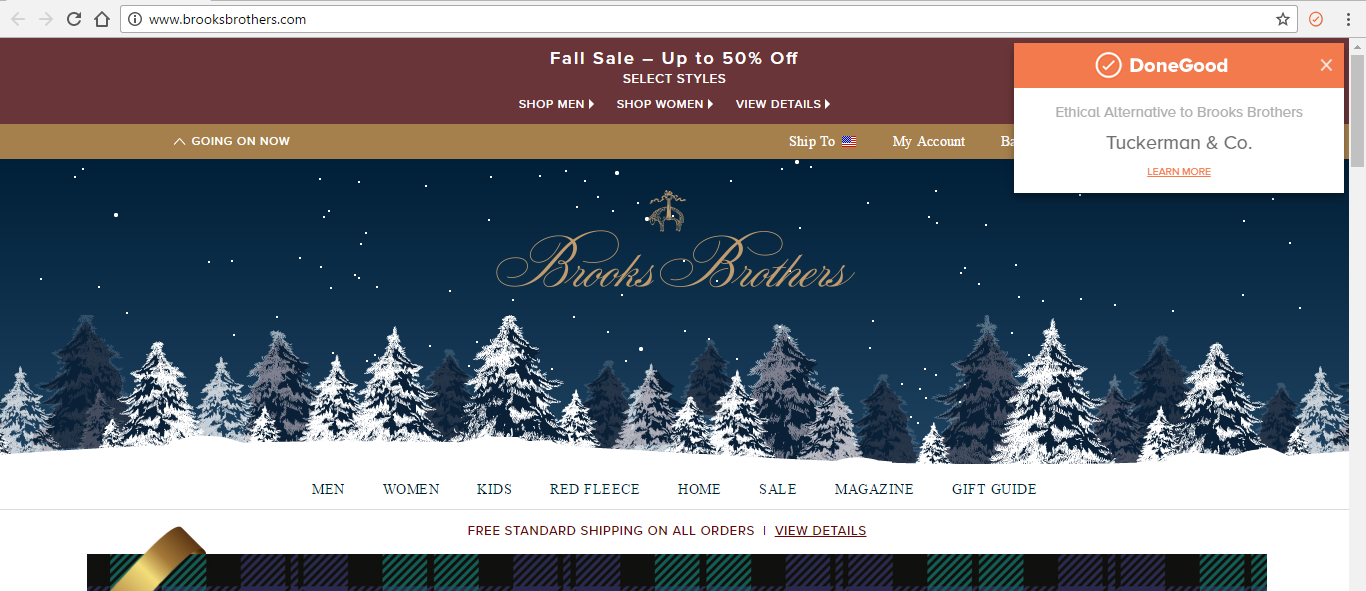The image size is (1366, 591).
Task: Click the Brooks Brothers golden fleece logo
Action: (666, 211)
